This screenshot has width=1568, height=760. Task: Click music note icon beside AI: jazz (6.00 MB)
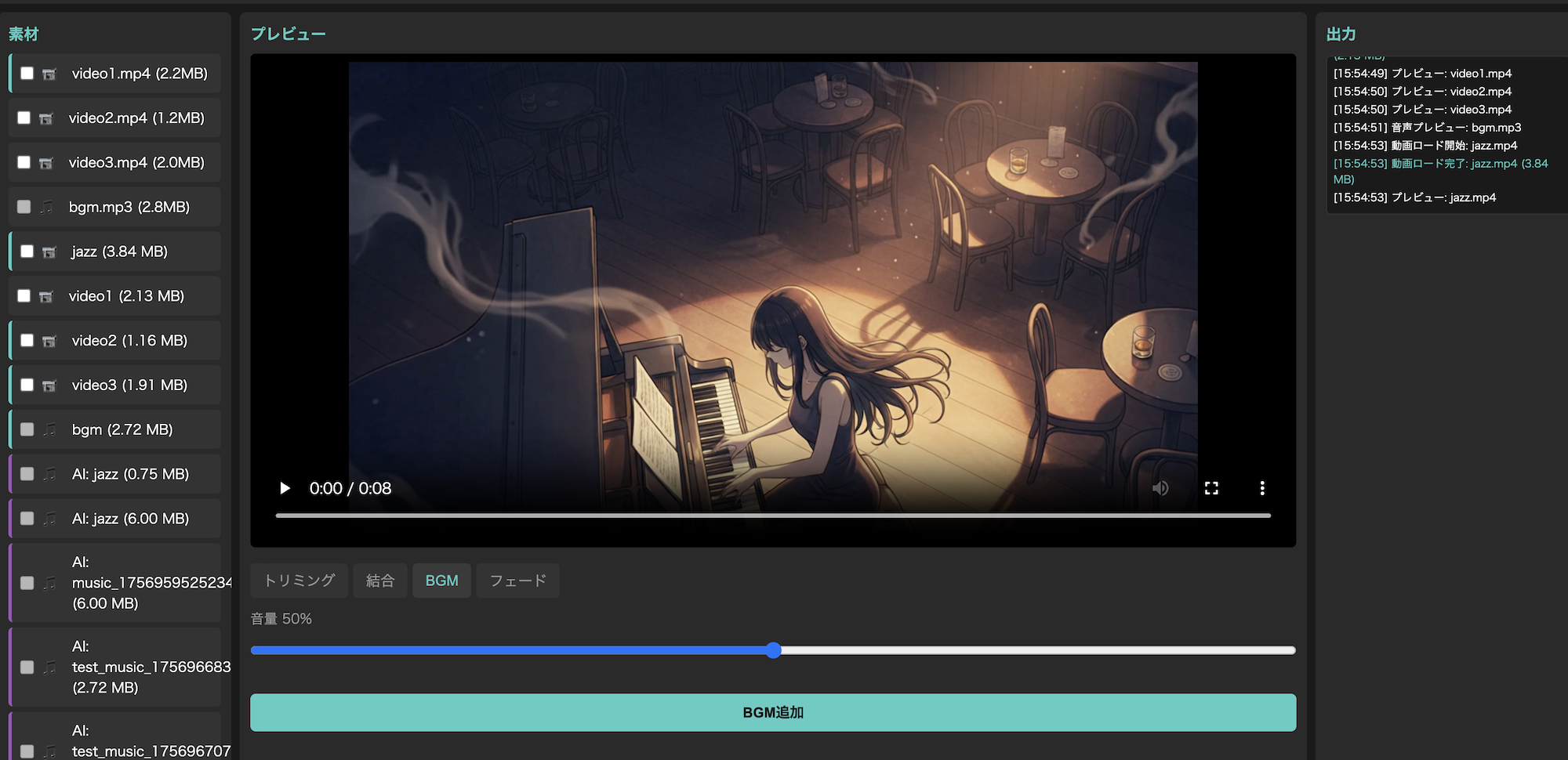click(x=49, y=519)
